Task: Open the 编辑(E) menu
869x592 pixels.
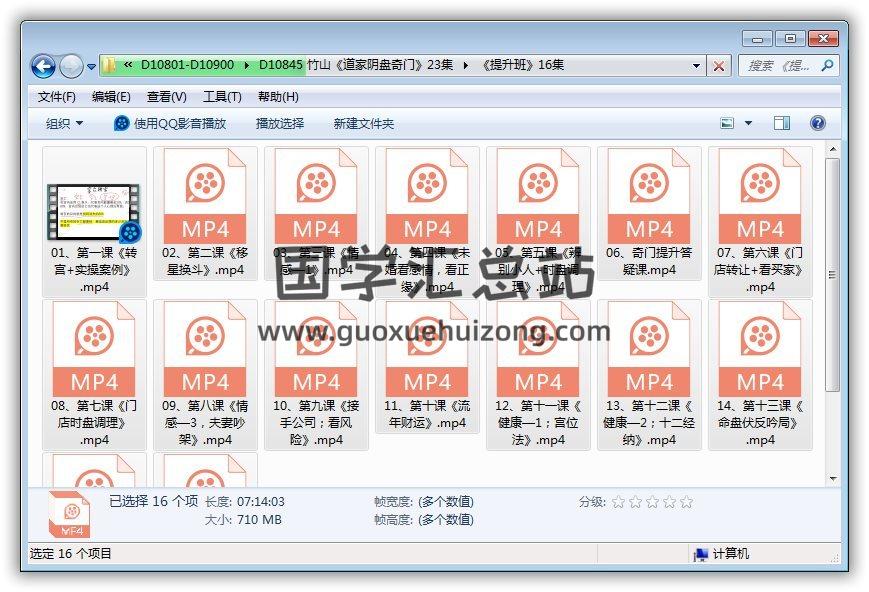Action: pos(111,97)
